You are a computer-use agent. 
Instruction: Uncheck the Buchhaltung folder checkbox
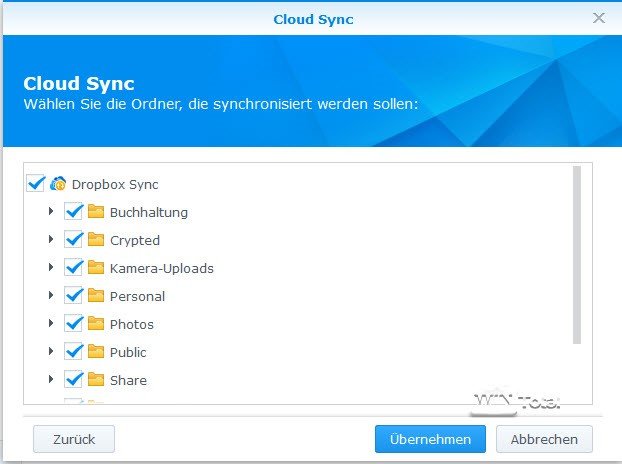click(73, 212)
